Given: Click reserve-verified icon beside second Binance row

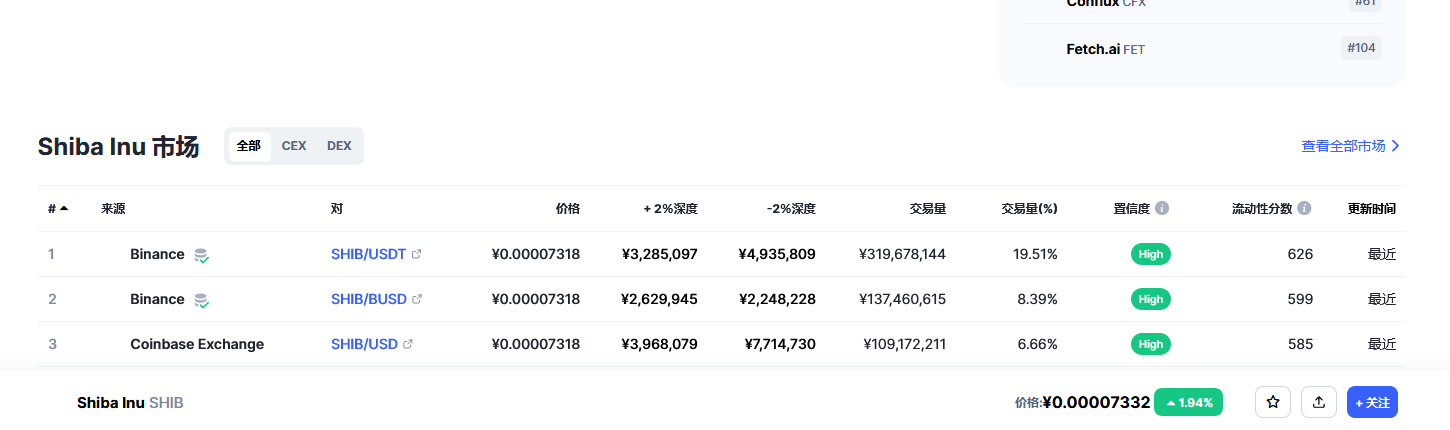Looking at the screenshot, I should click(x=201, y=300).
